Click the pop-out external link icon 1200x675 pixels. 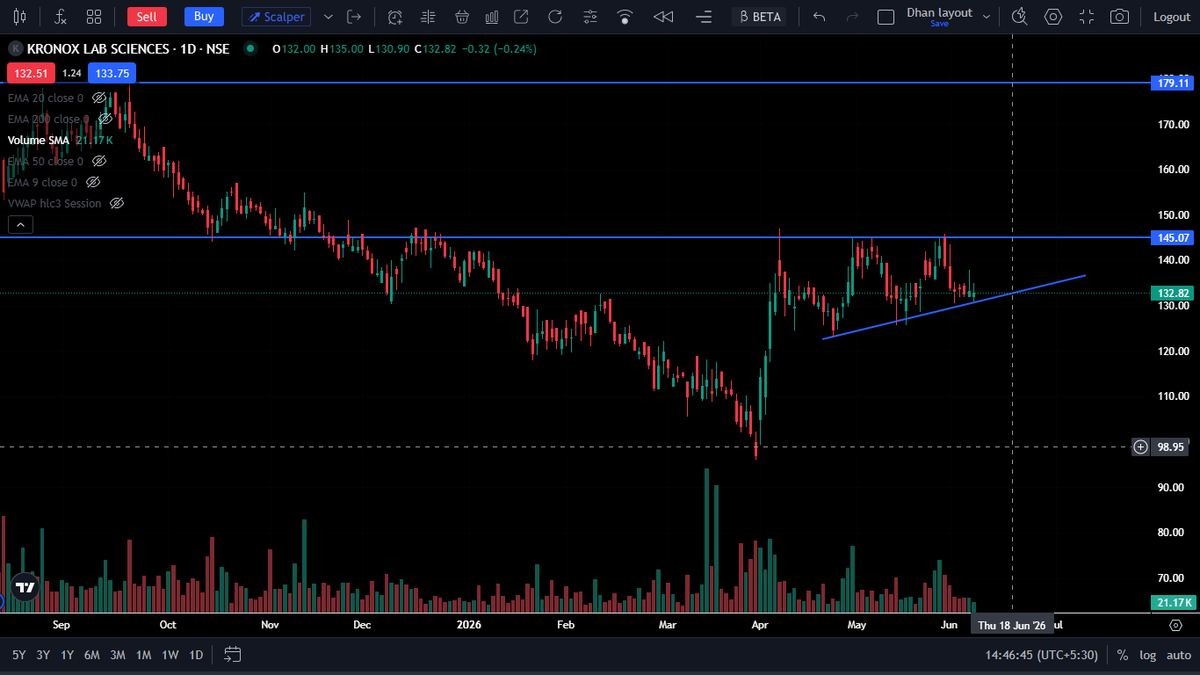pyautogui.click(x=521, y=17)
